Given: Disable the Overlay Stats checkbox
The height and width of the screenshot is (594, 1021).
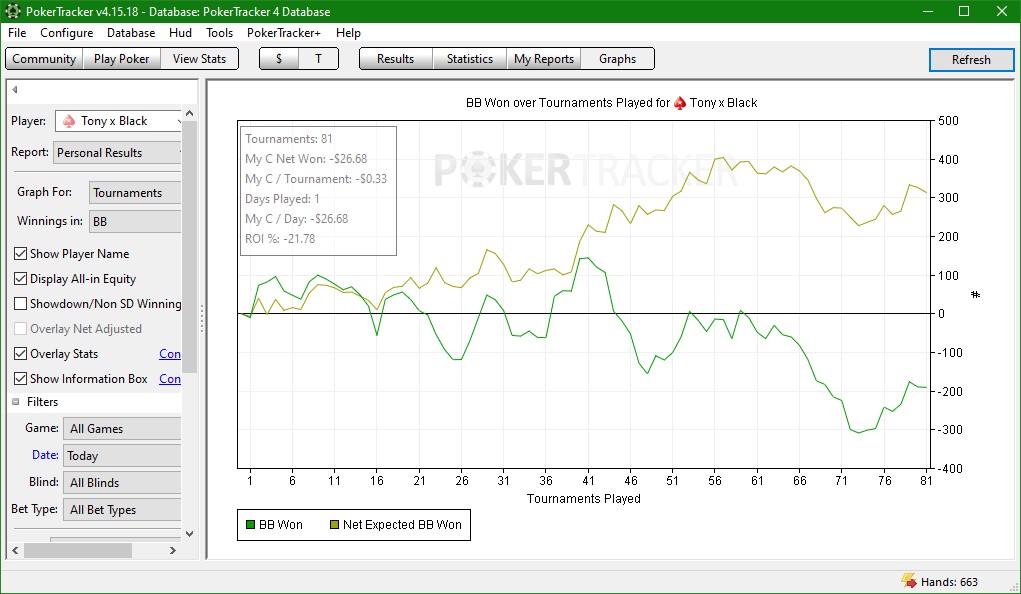Looking at the screenshot, I should pyautogui.click(x=20, y=354).
